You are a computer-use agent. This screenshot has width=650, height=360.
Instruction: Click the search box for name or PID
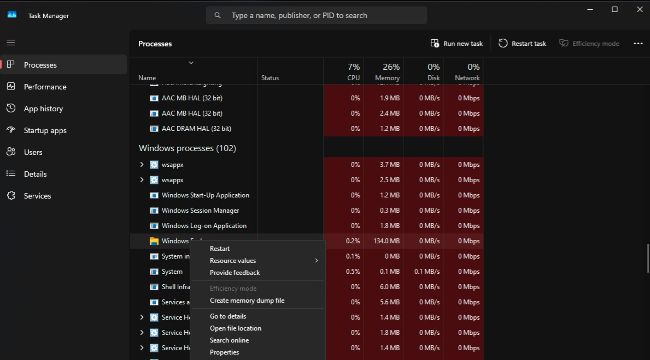pos(317,15)
